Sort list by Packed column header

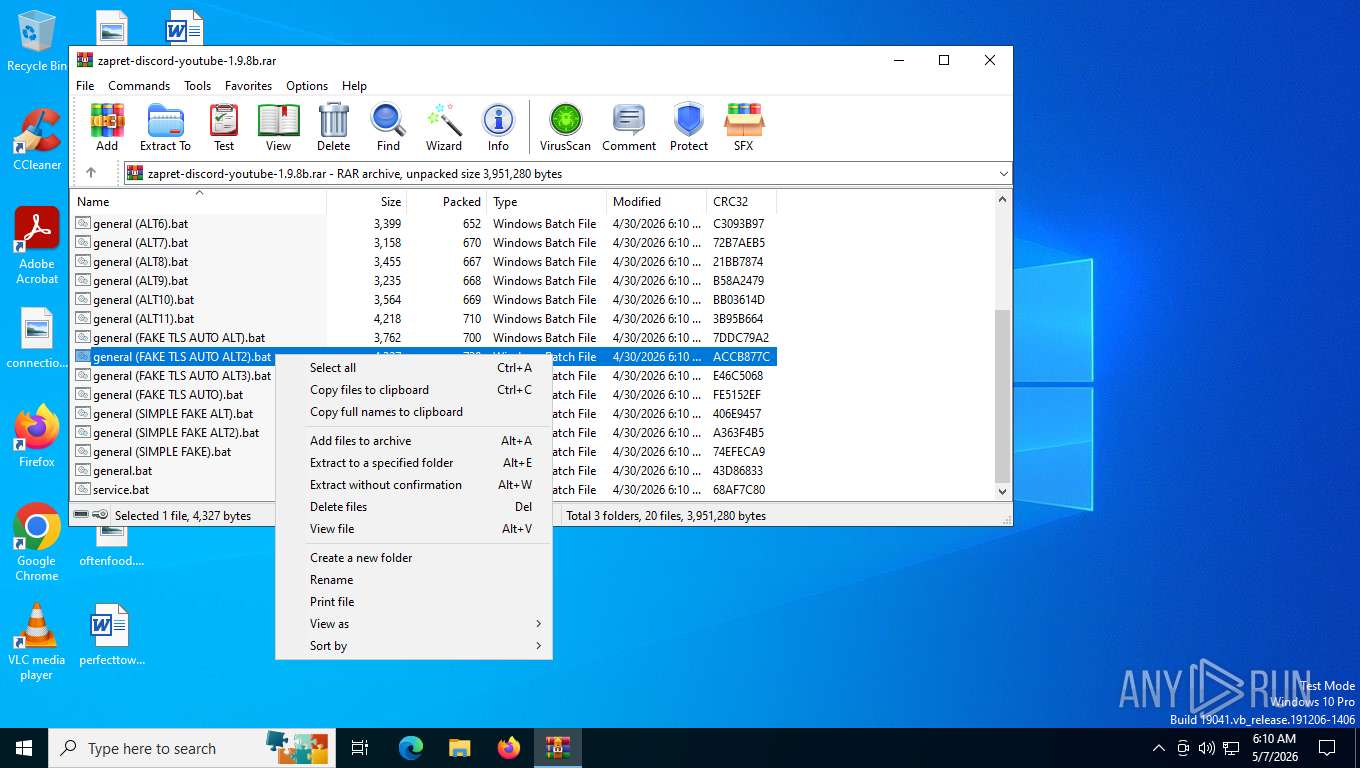pos(447,201)
